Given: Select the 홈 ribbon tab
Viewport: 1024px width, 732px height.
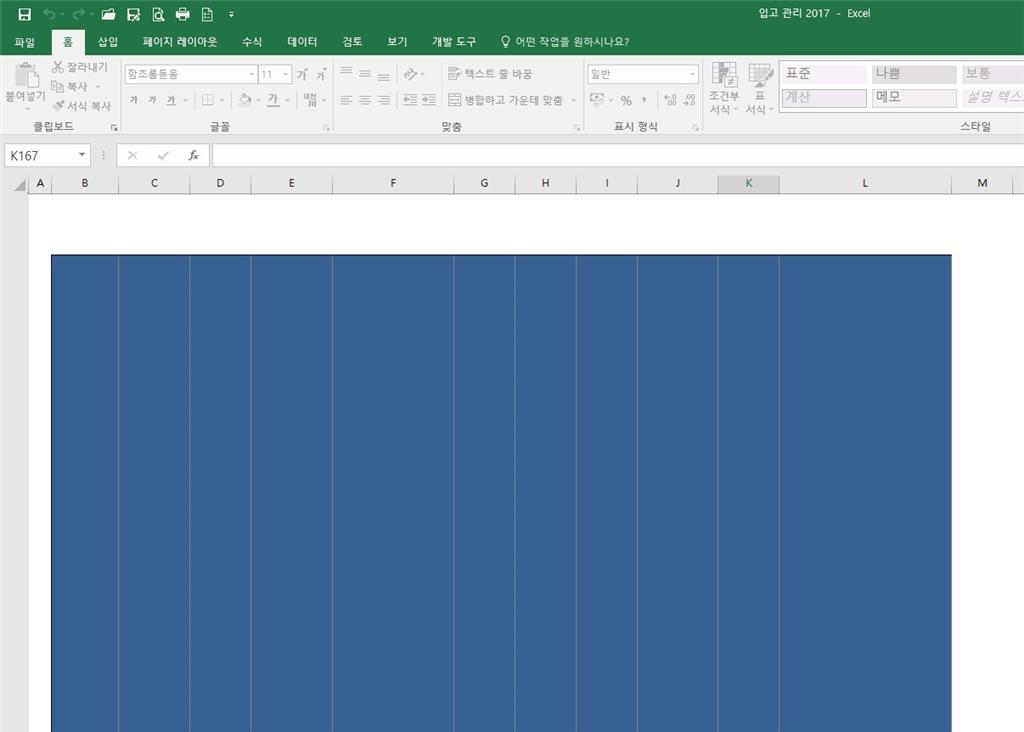Looking at the screenshot, I should click(68, 42).
